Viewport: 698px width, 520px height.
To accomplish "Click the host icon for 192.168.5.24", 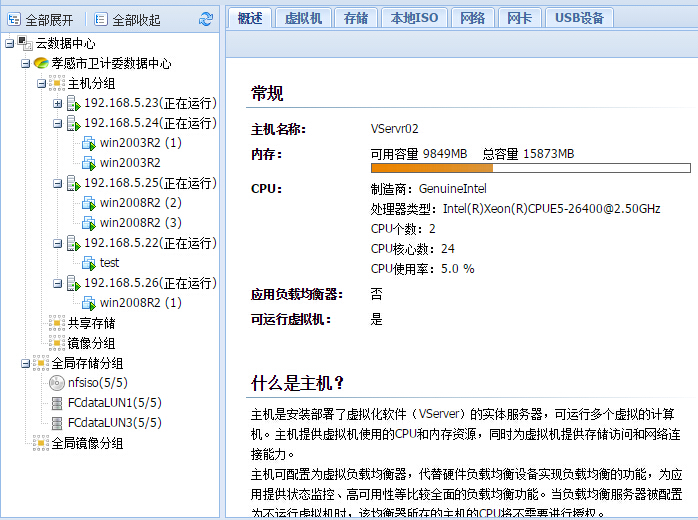I will [x=73, y=123].
